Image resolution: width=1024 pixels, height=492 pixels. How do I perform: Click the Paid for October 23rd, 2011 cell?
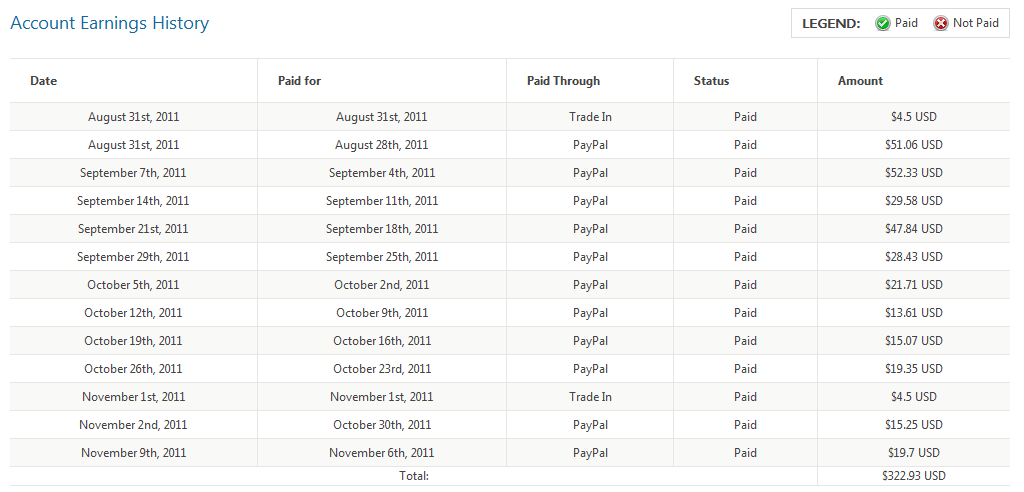tap(382, 369)
